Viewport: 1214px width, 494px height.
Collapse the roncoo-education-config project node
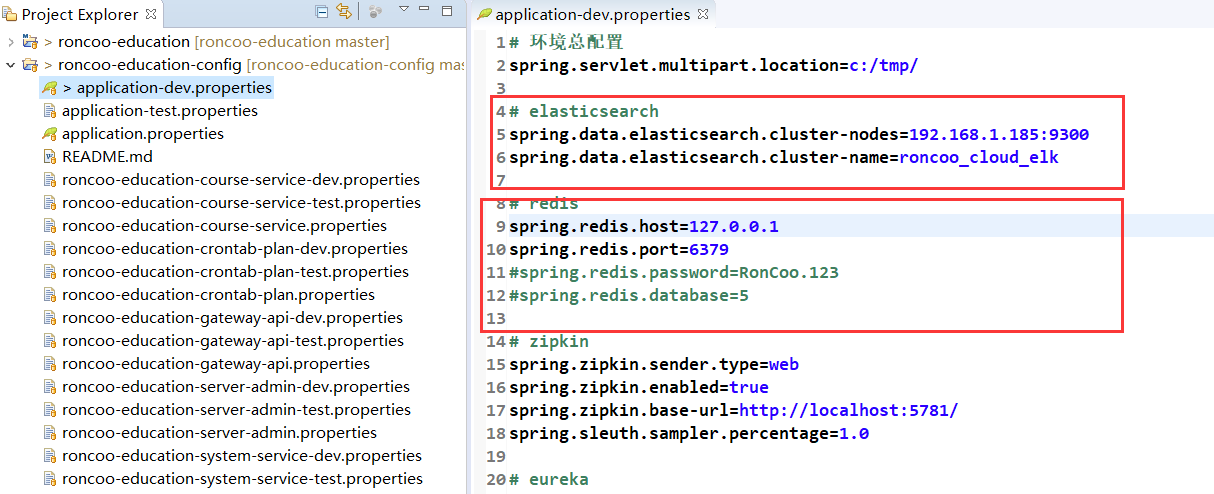point(11,65)
